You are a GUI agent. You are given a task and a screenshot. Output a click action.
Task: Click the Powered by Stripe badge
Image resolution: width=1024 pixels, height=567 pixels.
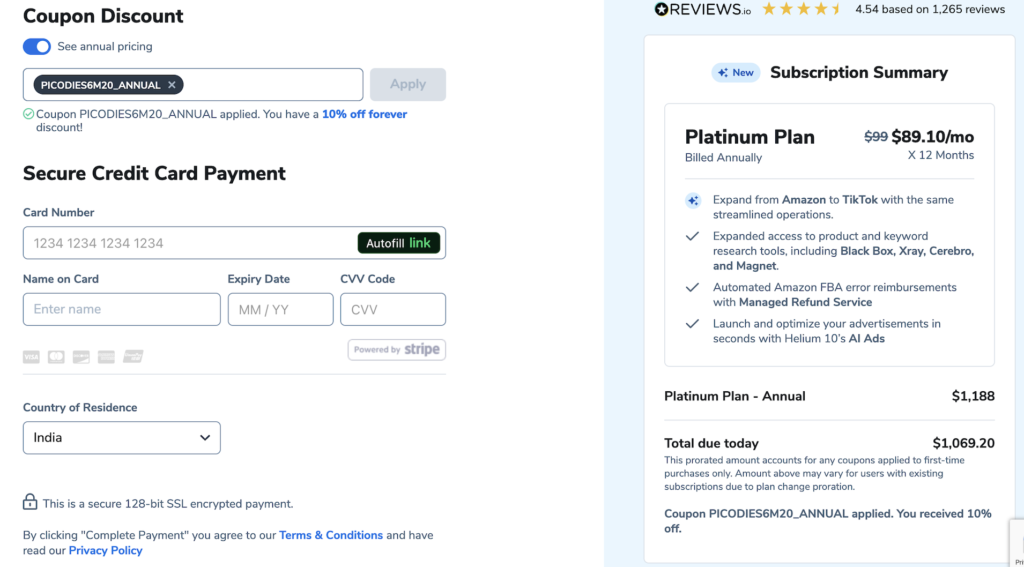click(x=396, y=350)
